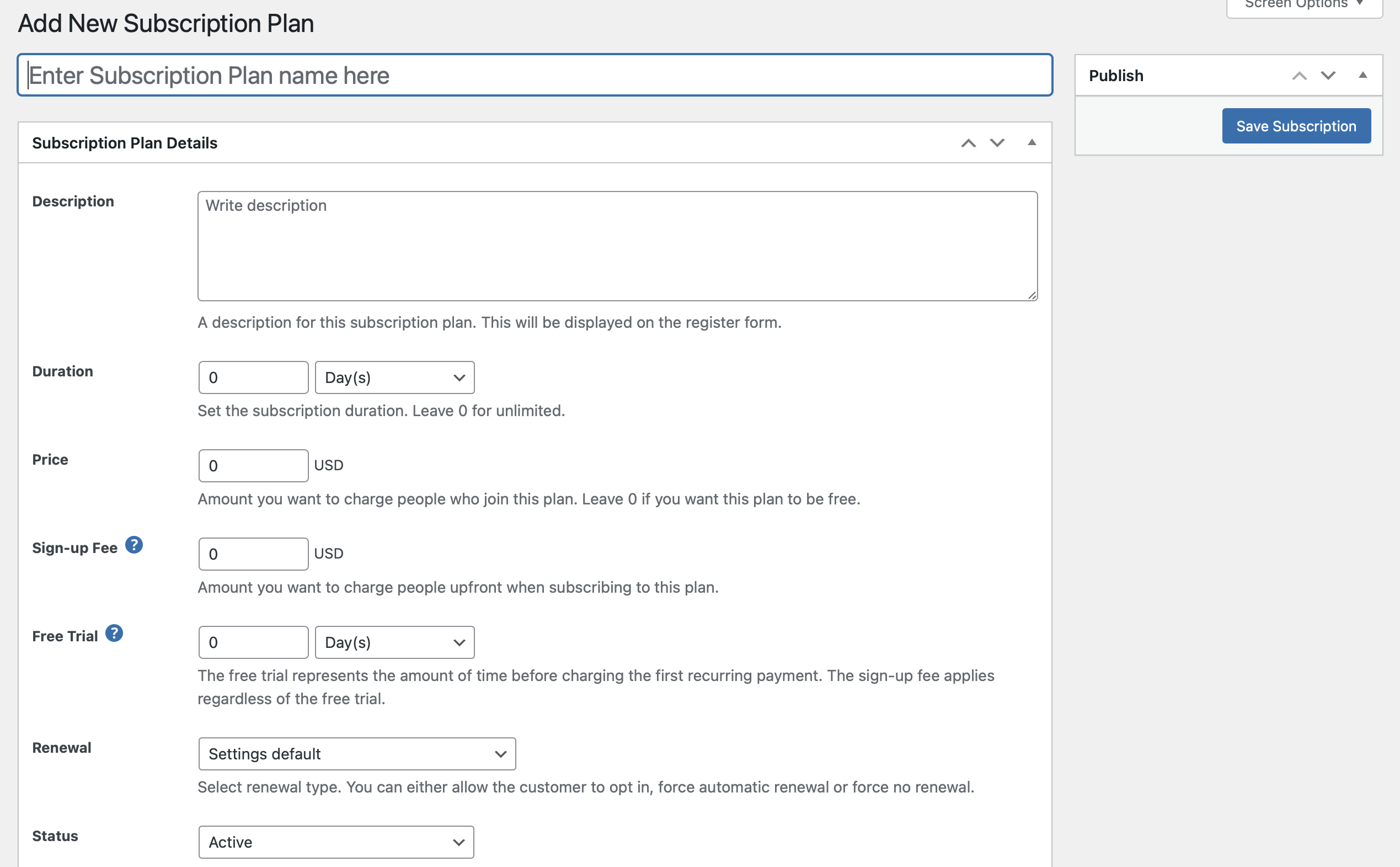The image size is (1400, 867).
Task: Set the Price field to 0 USD
Action: click(253, 465)
